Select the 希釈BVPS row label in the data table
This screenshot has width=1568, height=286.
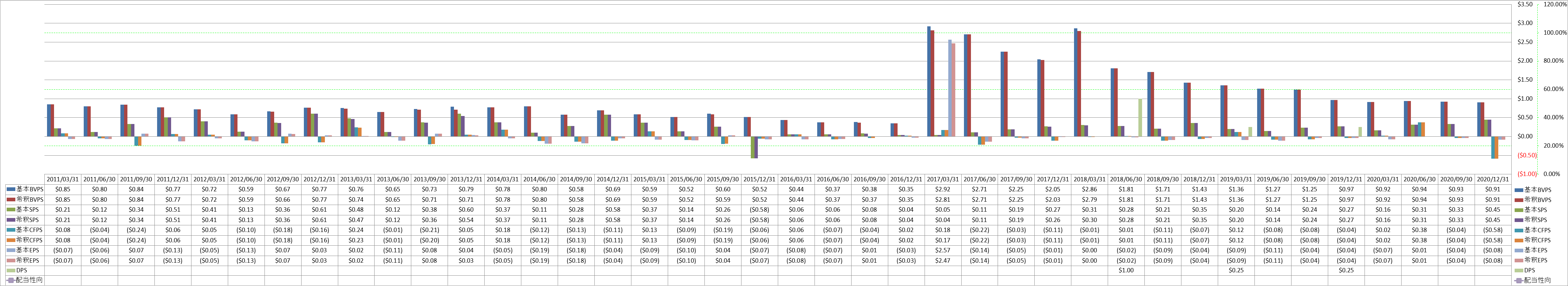tap(29, 200)
